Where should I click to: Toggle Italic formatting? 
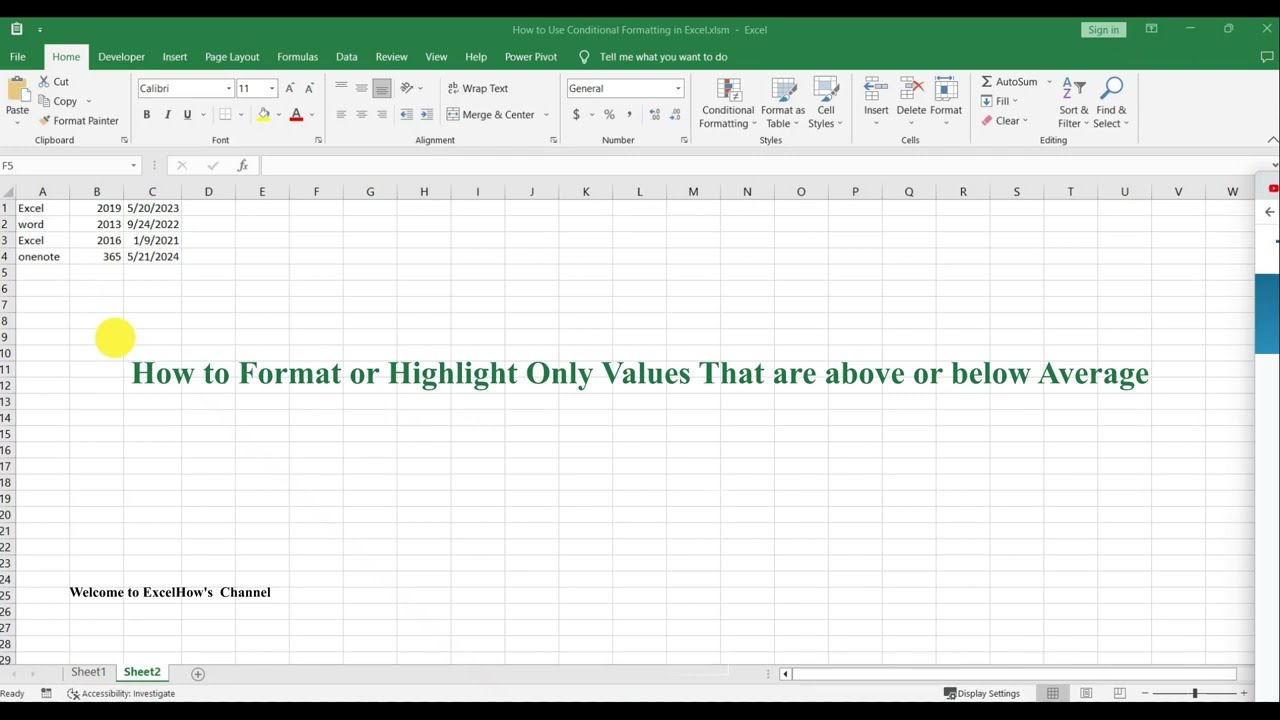pos(167,115)
